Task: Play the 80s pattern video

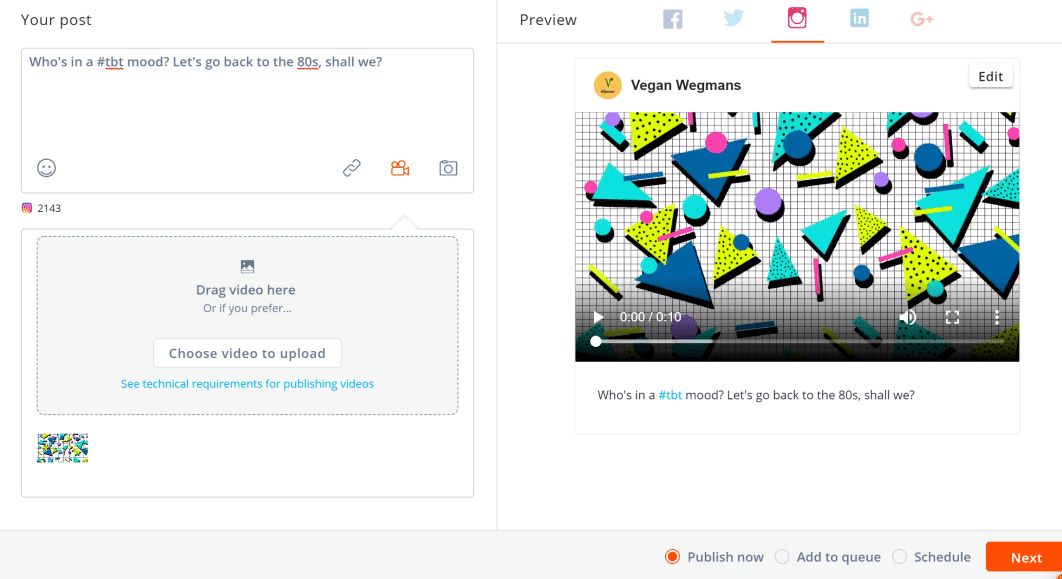Action: [598, 317]
